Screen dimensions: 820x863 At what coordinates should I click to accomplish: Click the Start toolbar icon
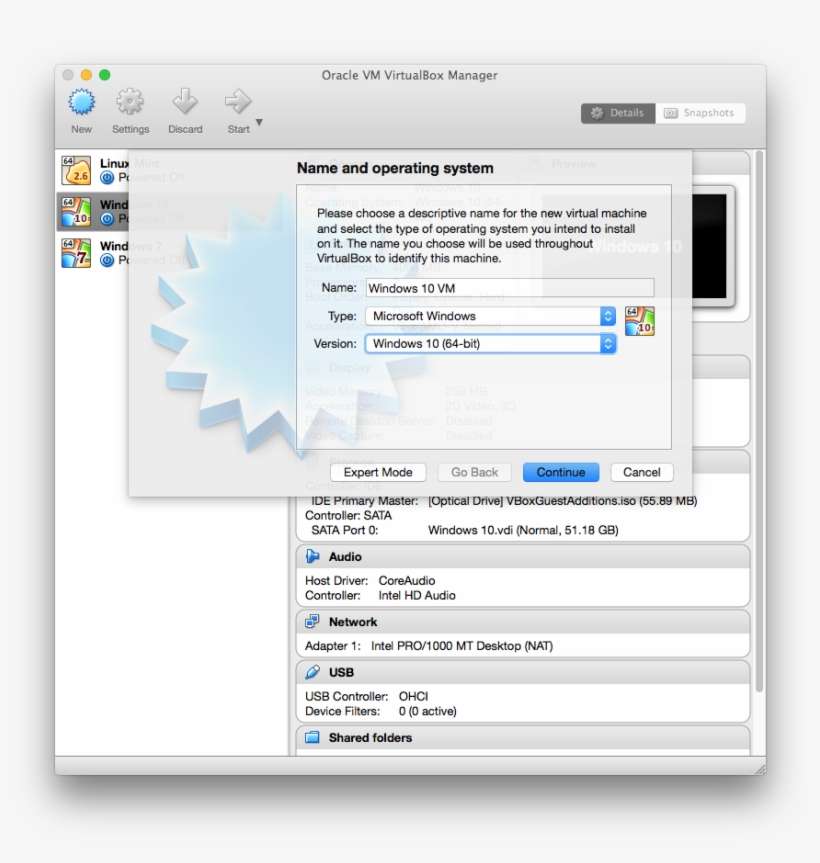(237, 105)
